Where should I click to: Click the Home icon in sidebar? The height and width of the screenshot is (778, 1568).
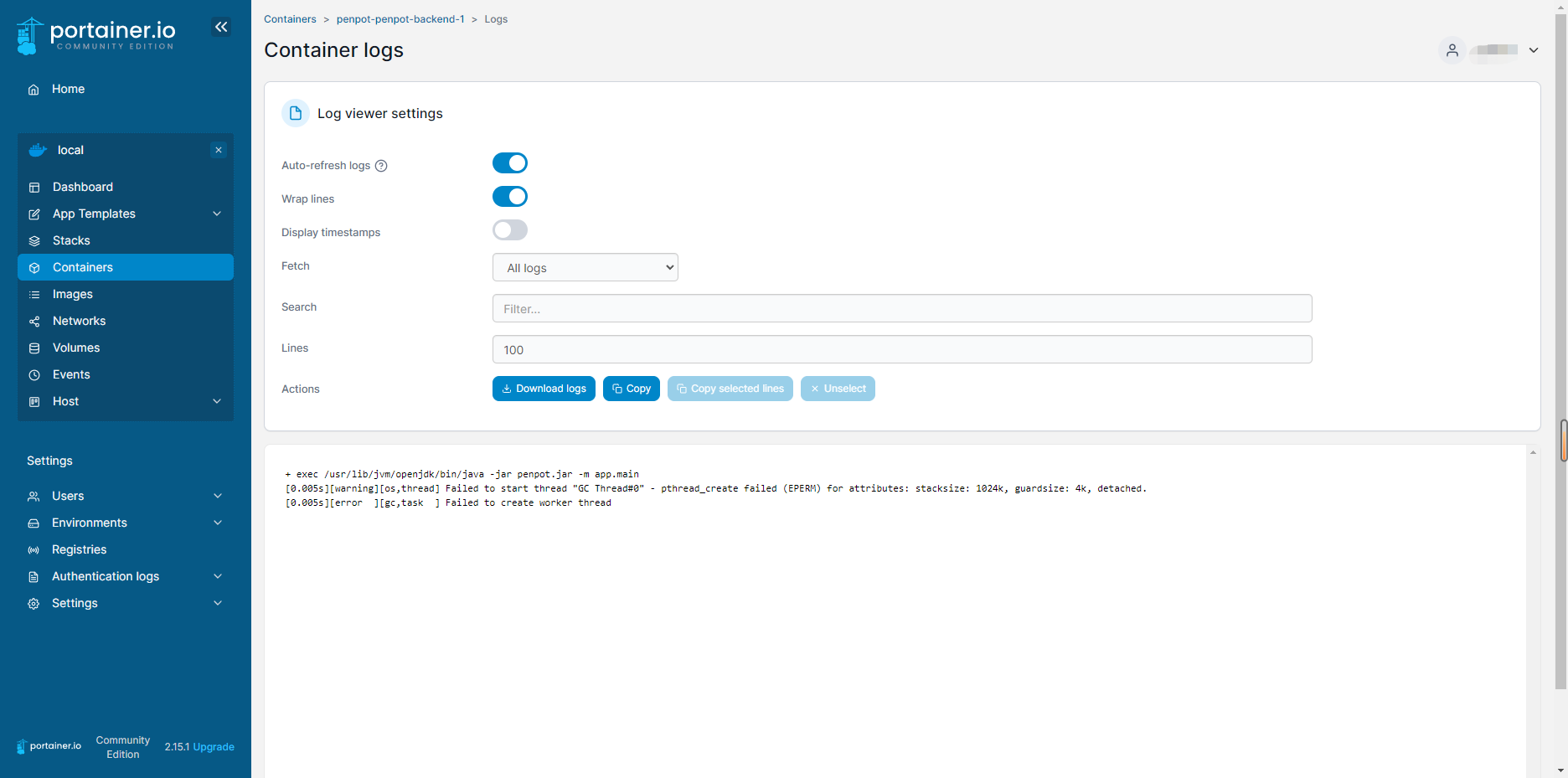(34, 90)
